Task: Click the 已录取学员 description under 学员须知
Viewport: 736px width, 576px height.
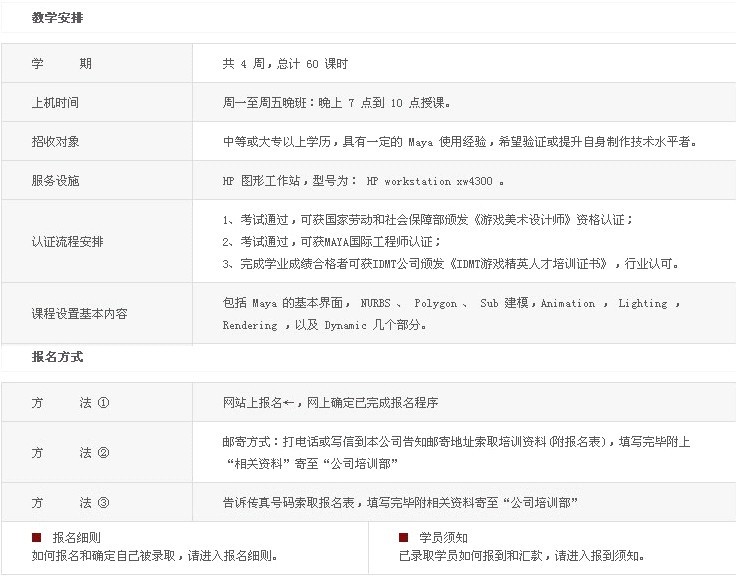Action: point(521,555)
